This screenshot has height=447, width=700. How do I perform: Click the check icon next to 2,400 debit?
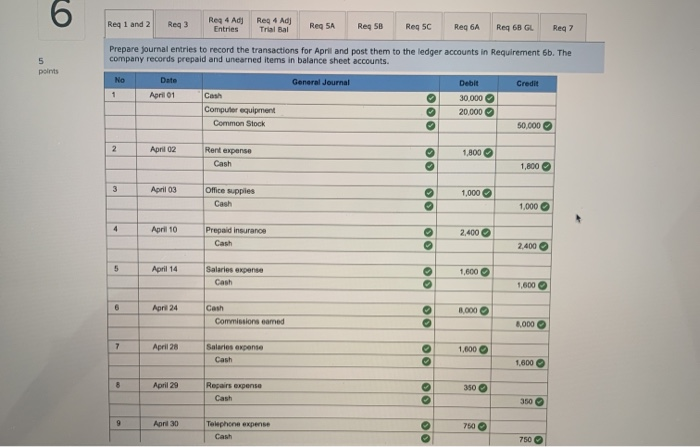click(x=486, y=233)
